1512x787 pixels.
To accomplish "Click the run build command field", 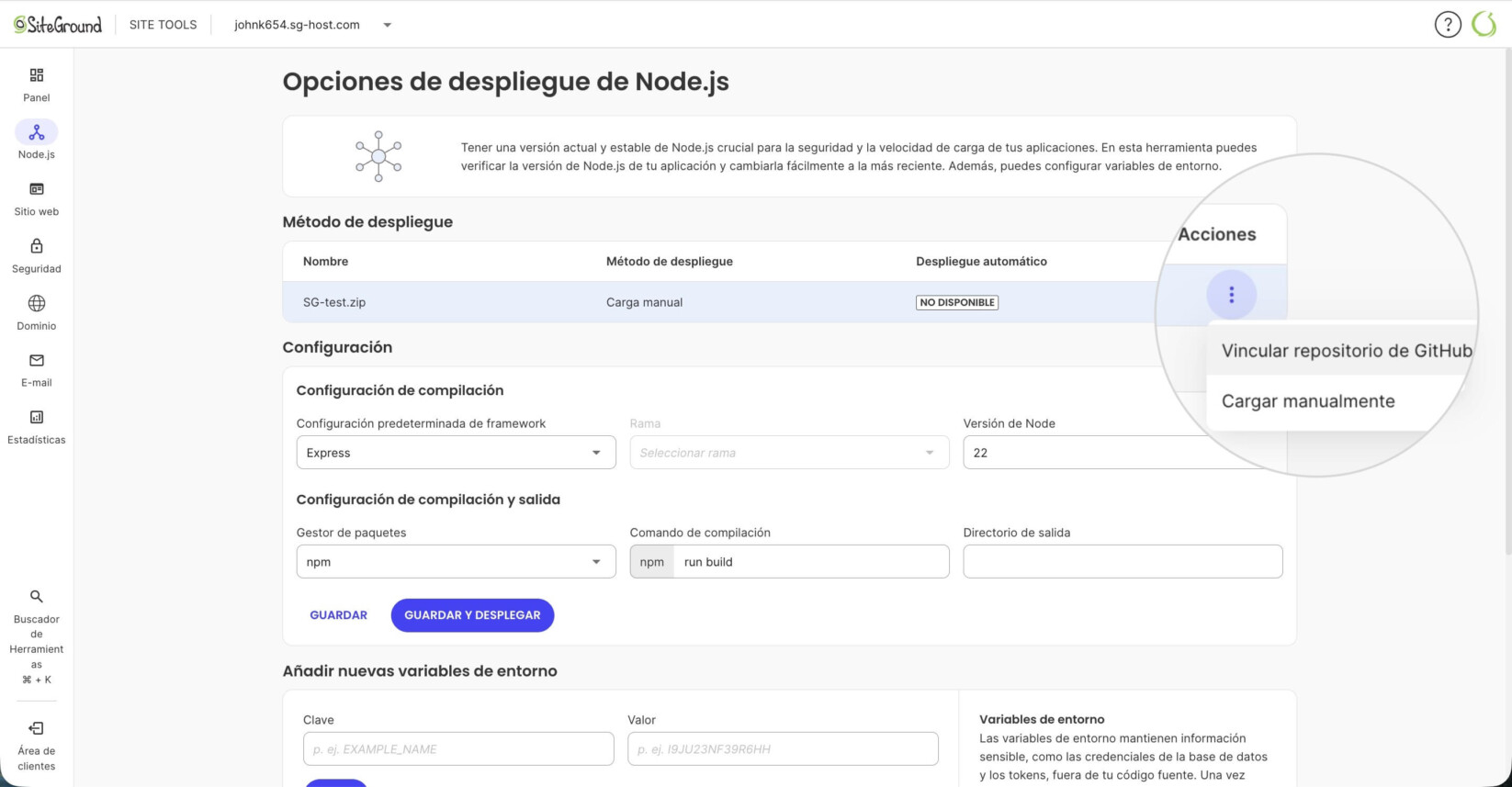I will [811, 562].
